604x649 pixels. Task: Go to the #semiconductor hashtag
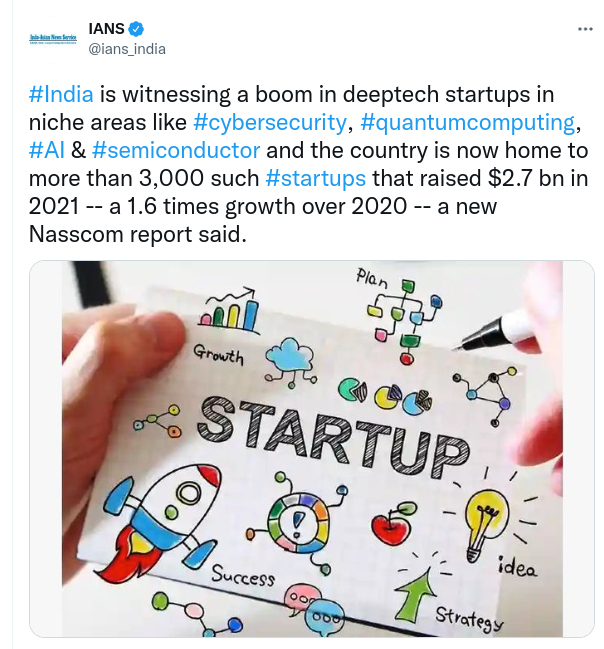176,150
